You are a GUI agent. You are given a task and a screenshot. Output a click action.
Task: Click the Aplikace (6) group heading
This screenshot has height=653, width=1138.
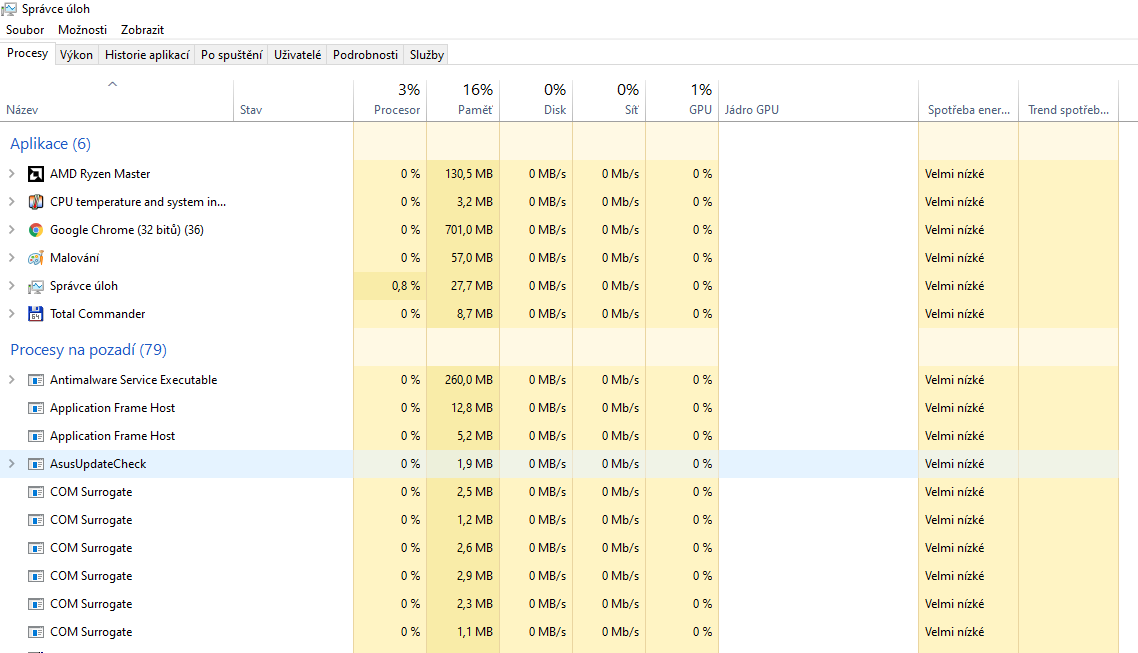pyautogui.click(x=50, y=144)
